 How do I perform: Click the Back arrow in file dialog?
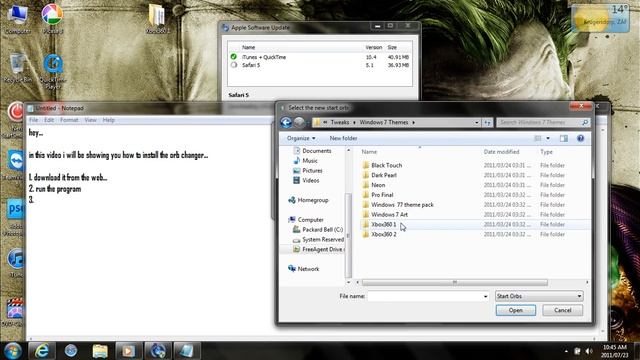pyautogui.click(x=286, y=122)
